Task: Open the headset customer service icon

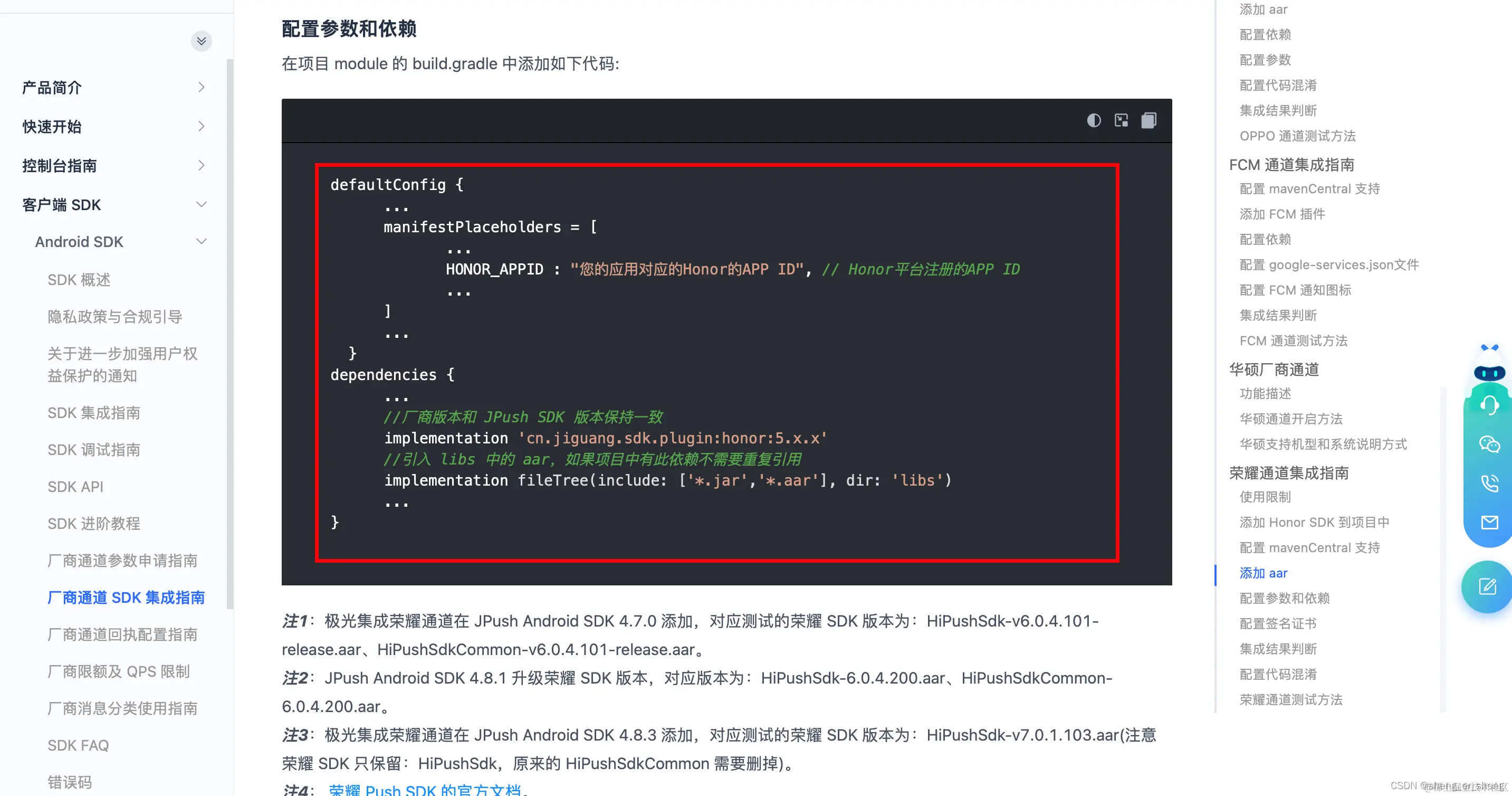Action: click(x=1489, y=405)
